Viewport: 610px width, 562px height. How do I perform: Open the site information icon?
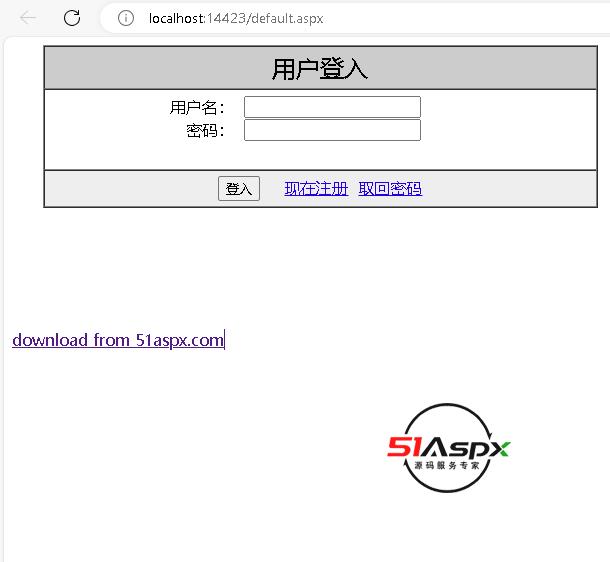point(126,18)
